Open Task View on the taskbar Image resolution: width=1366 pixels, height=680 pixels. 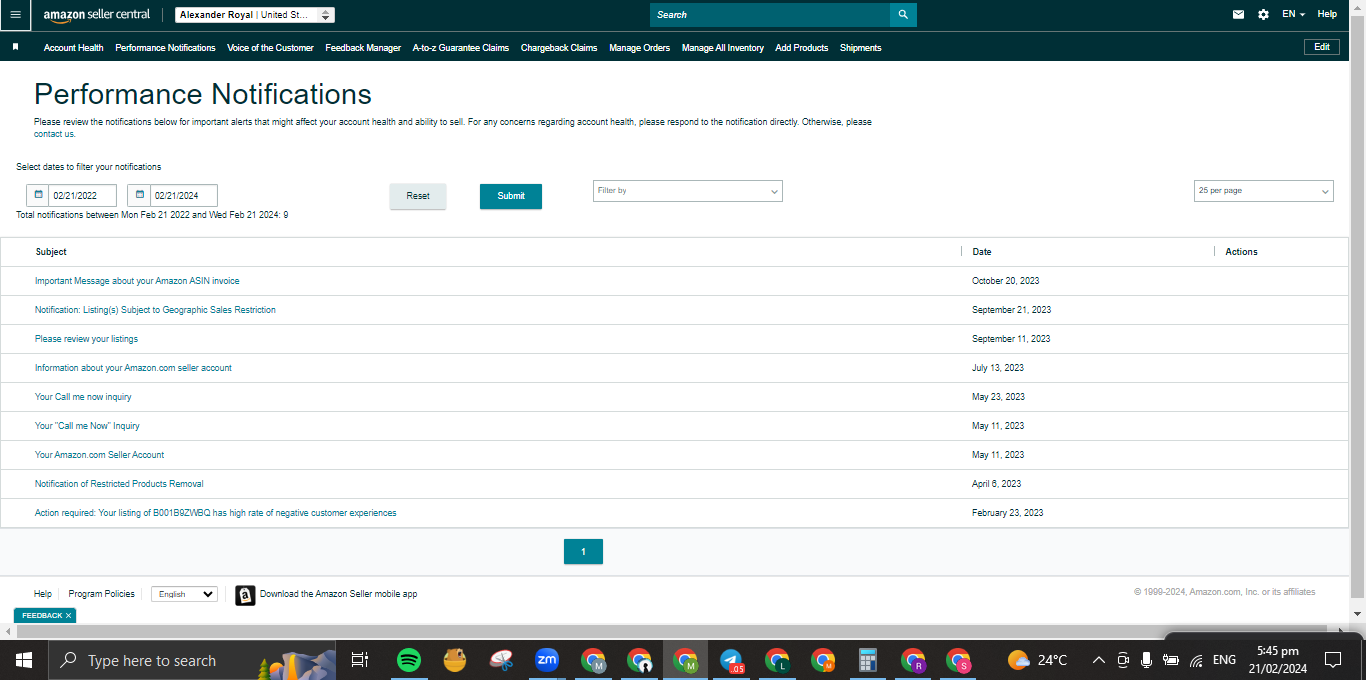360,660
